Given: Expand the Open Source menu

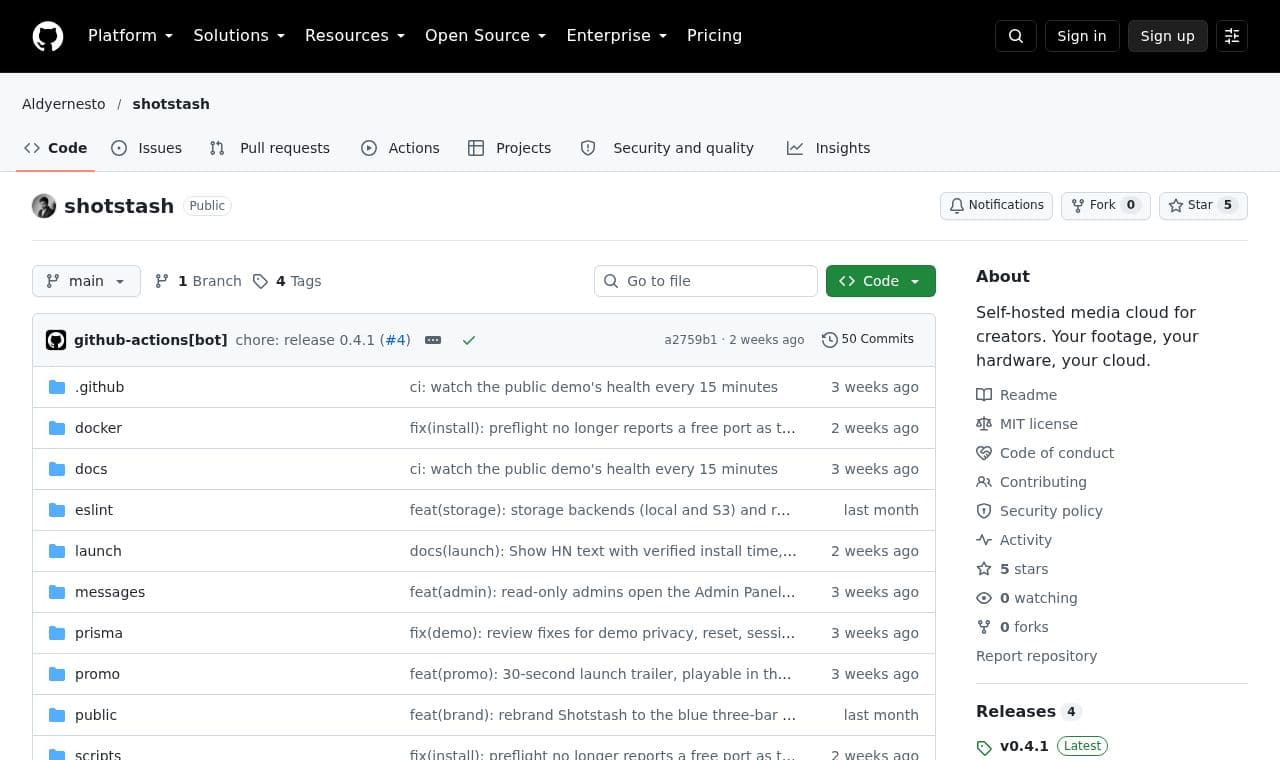Looking at the screenshot, I should click(x=486, y=36).
